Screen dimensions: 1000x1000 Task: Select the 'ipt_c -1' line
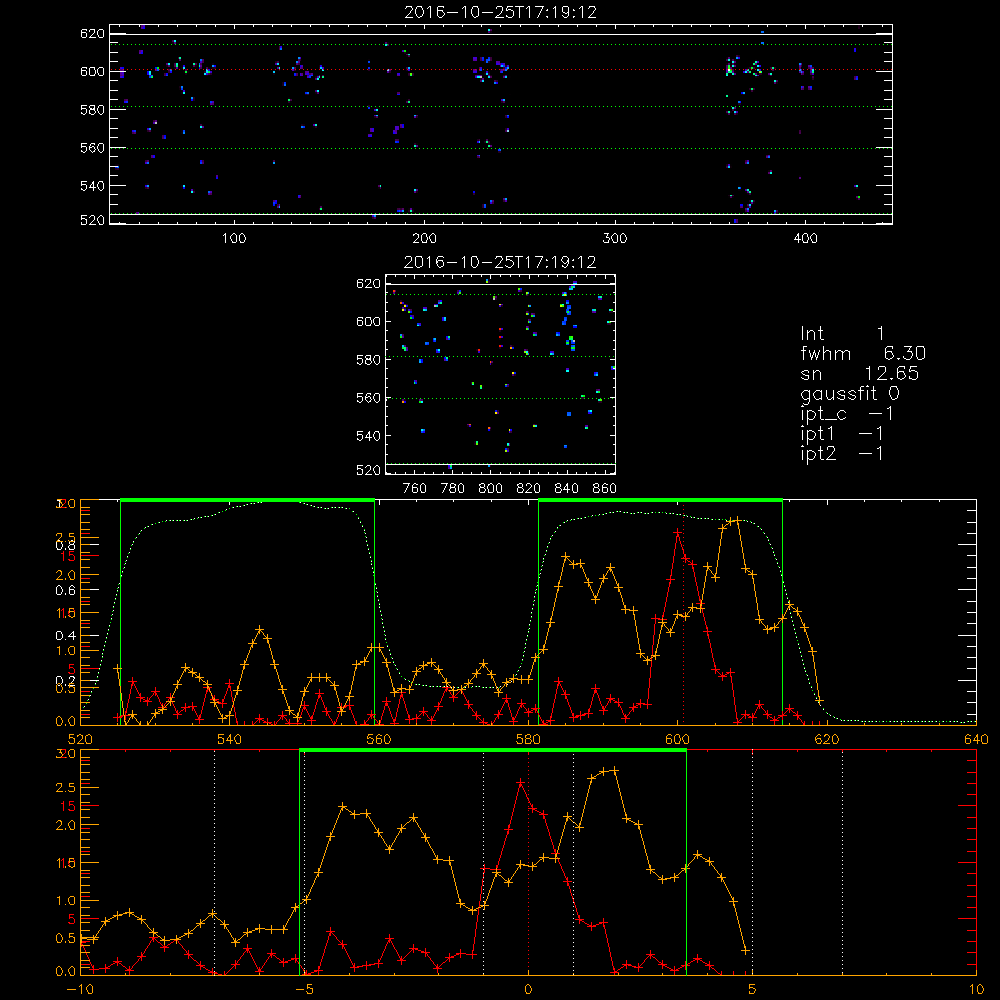pyautogui.click(x=847, y=414)
